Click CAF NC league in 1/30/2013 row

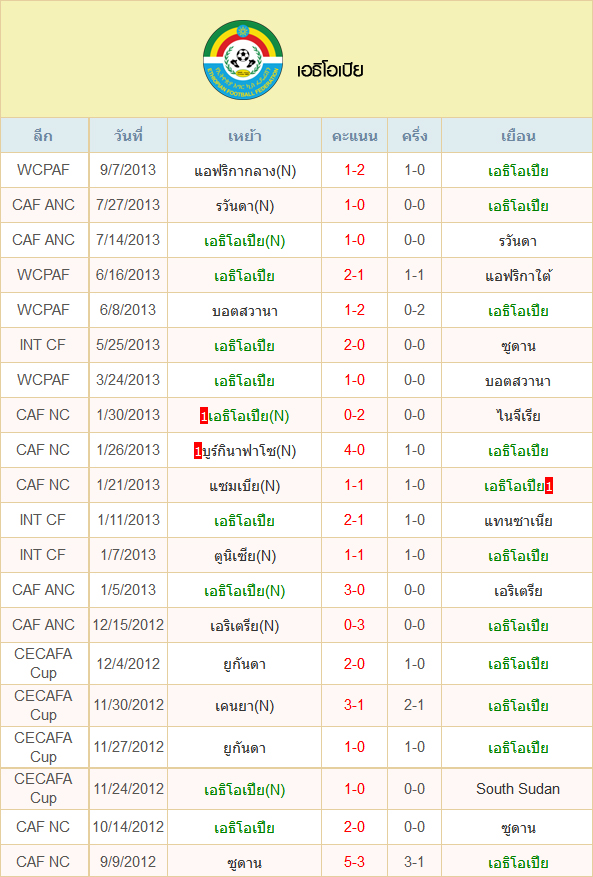(x=44, y=416)
